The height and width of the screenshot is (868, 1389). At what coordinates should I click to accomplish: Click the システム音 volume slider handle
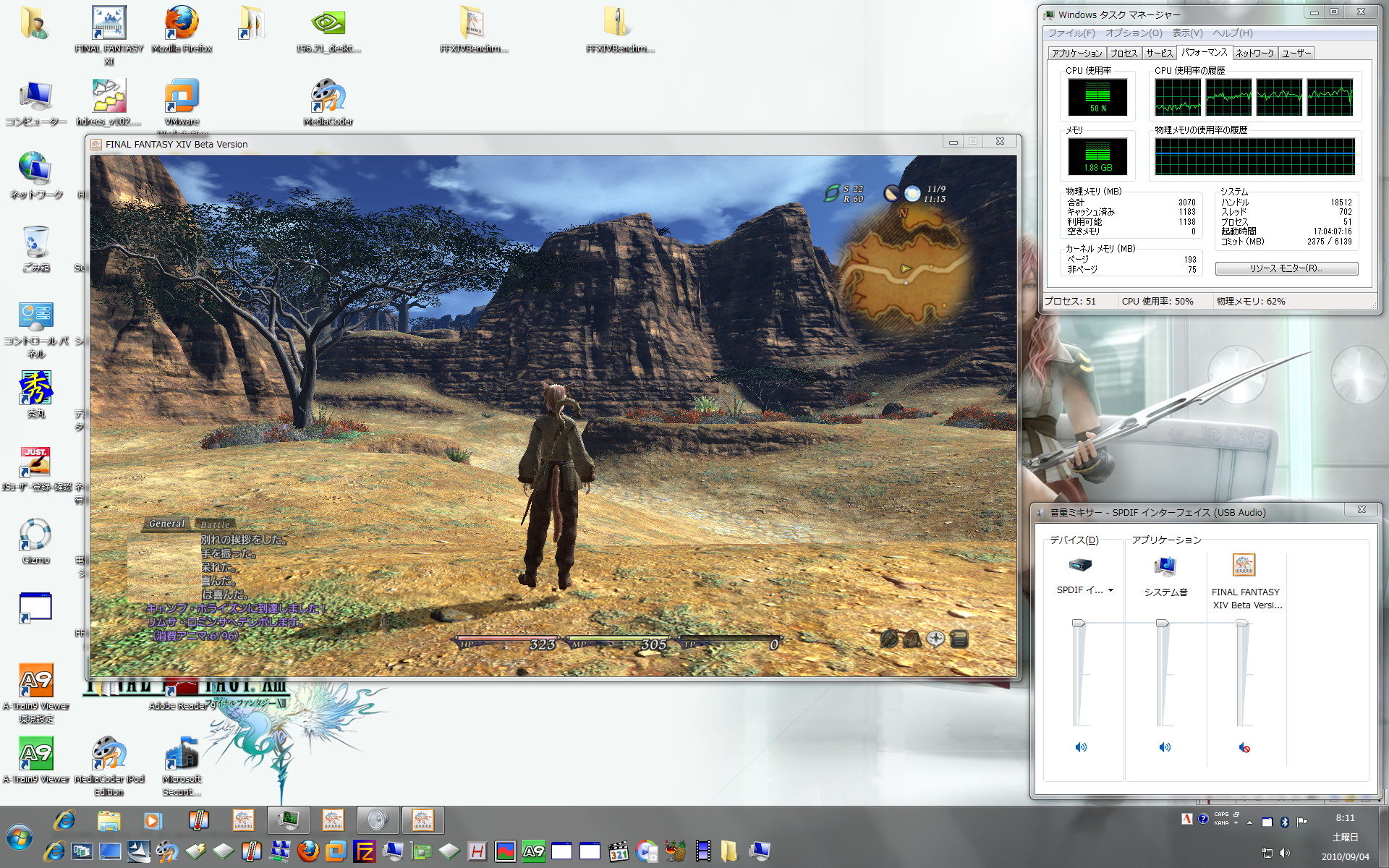pos(1163,623)
